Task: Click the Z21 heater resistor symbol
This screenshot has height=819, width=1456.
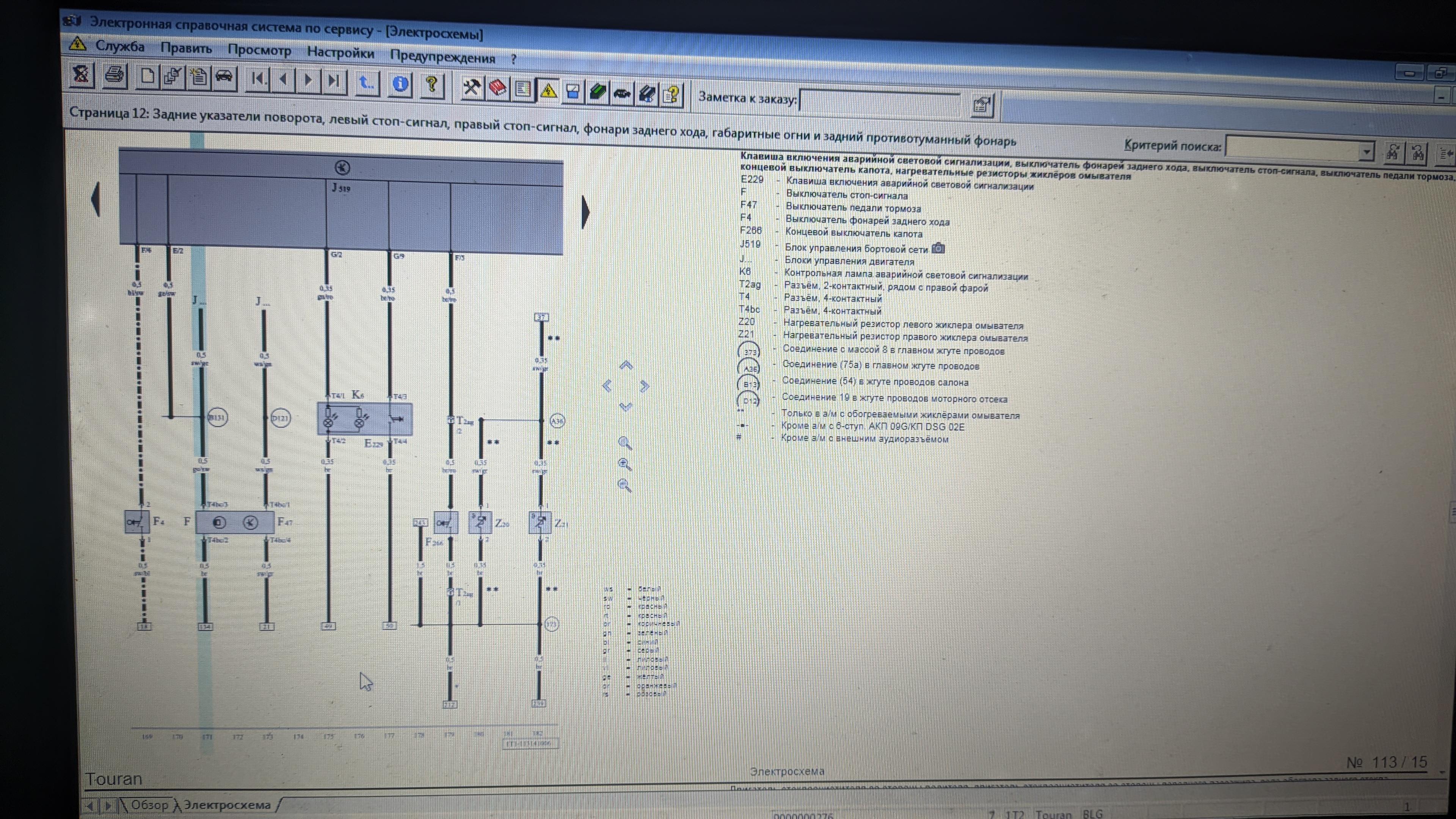Action: (x=540, y=523)
